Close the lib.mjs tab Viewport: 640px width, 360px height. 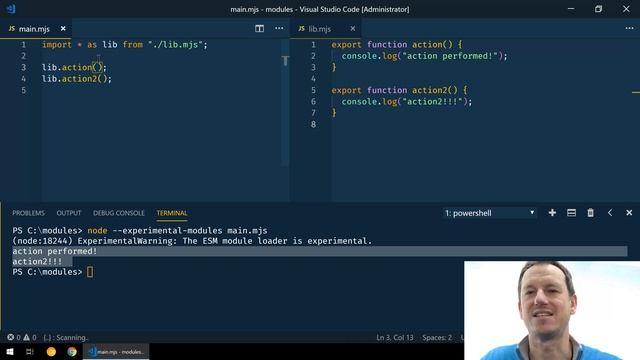pos(353,29)
